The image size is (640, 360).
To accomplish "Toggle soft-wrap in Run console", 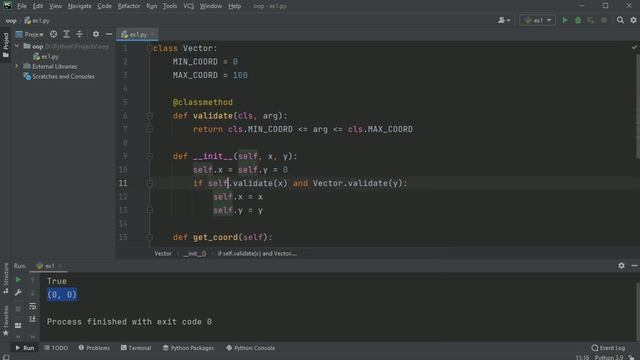I will click(x=33, y=306).
